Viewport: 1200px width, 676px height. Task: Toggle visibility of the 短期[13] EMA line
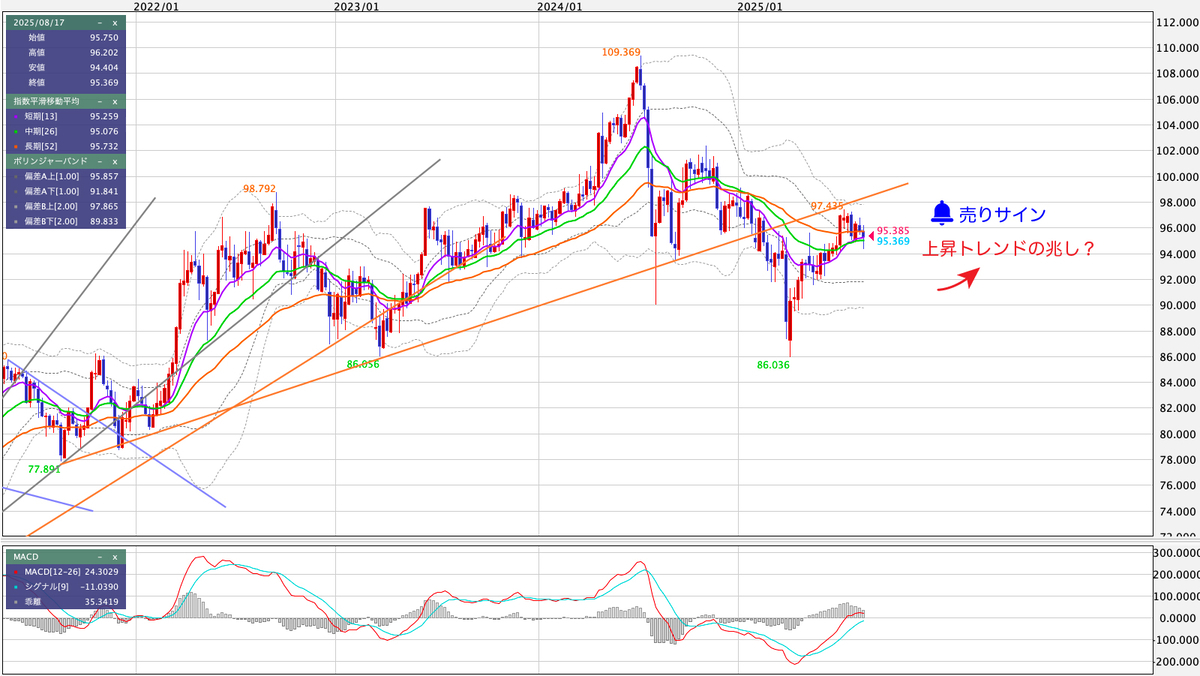coord(16,116)
